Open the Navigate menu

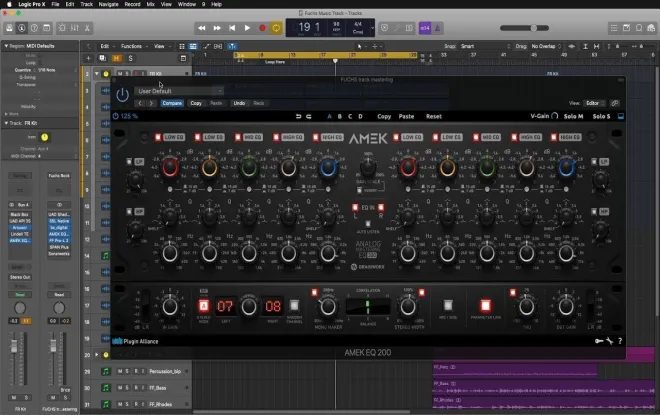pos(108,4)
